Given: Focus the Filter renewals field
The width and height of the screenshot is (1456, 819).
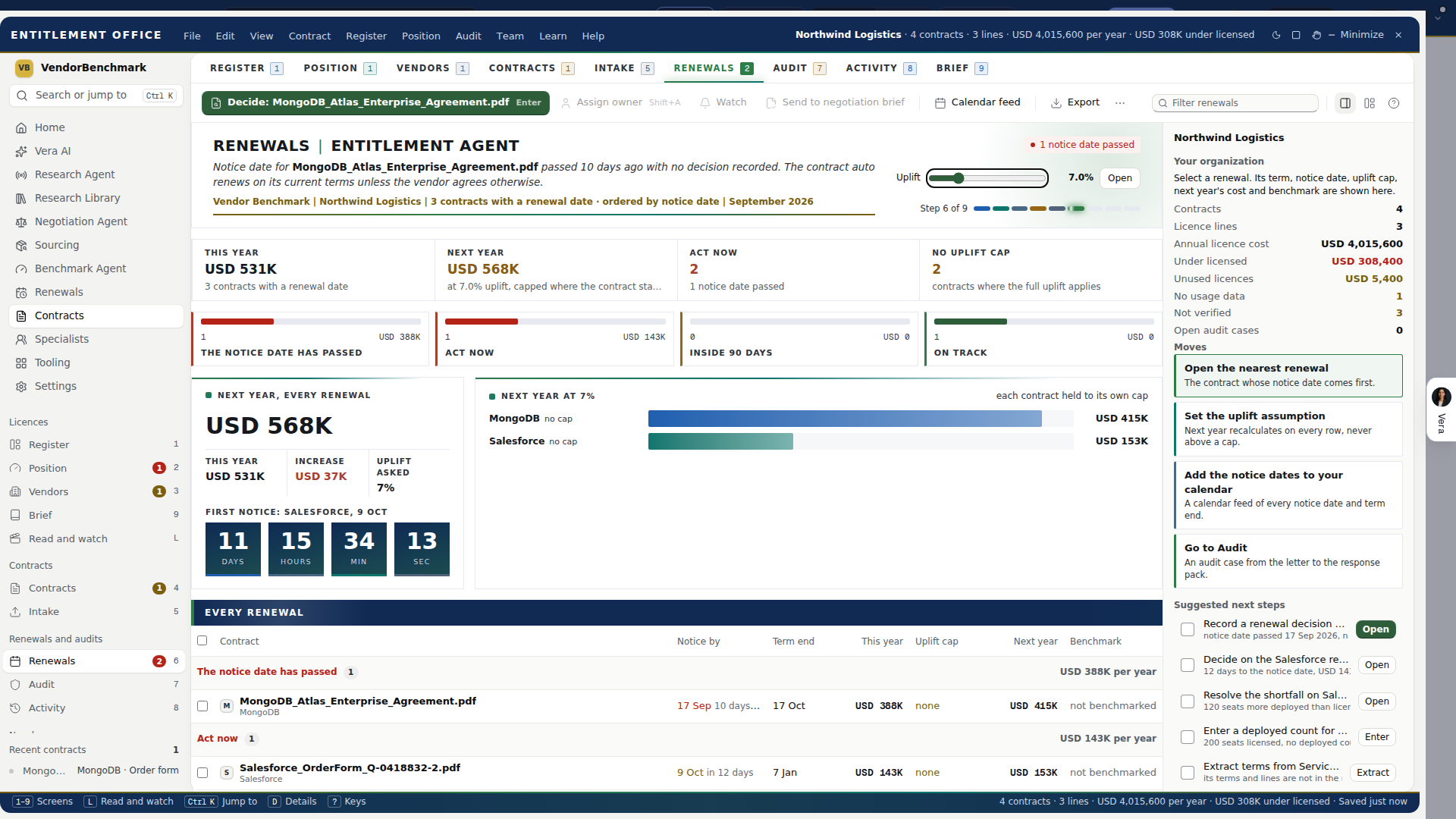Looking at the screenshot, I should pos(1235,103).
